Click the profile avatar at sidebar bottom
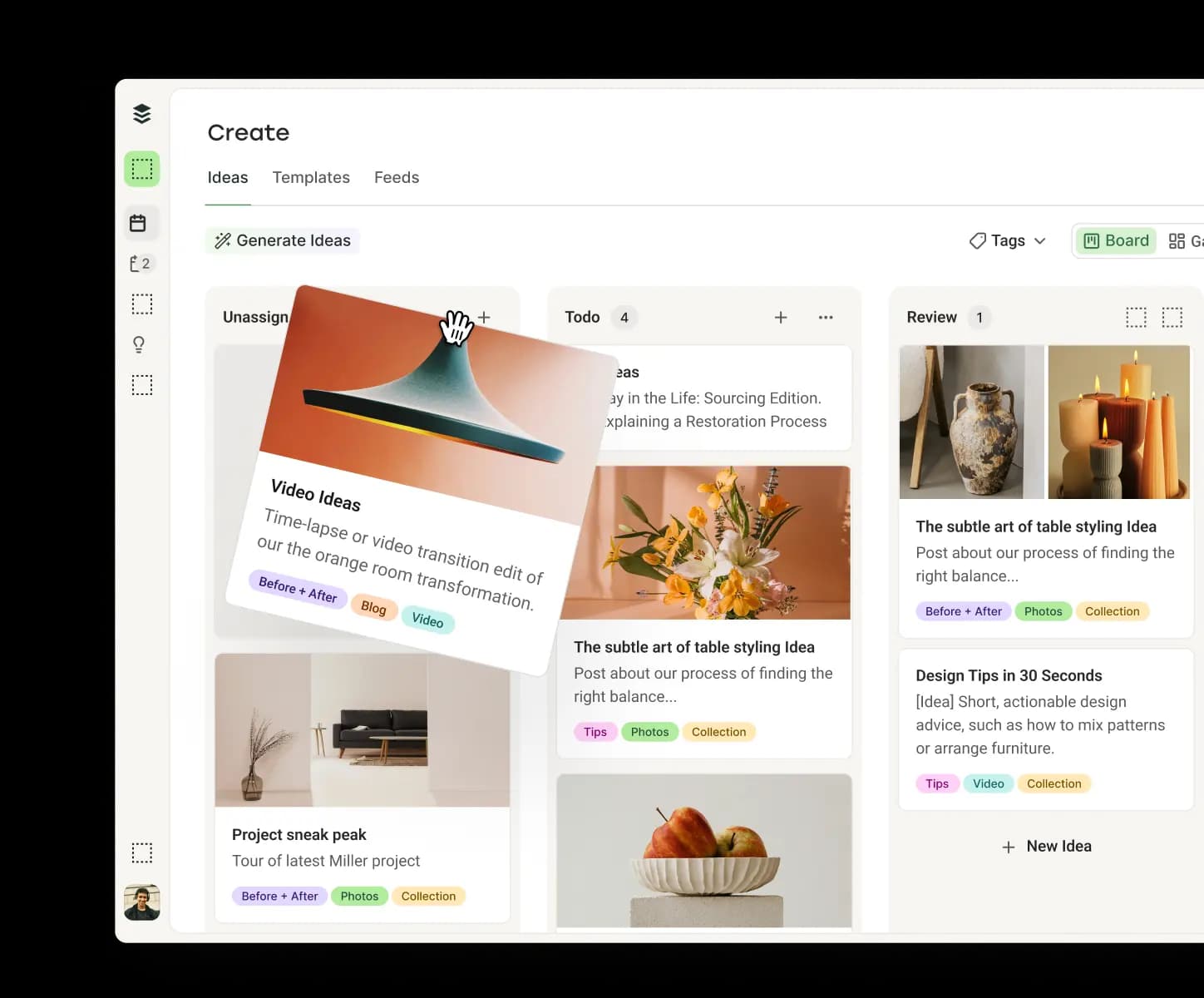 coord(141,902)
